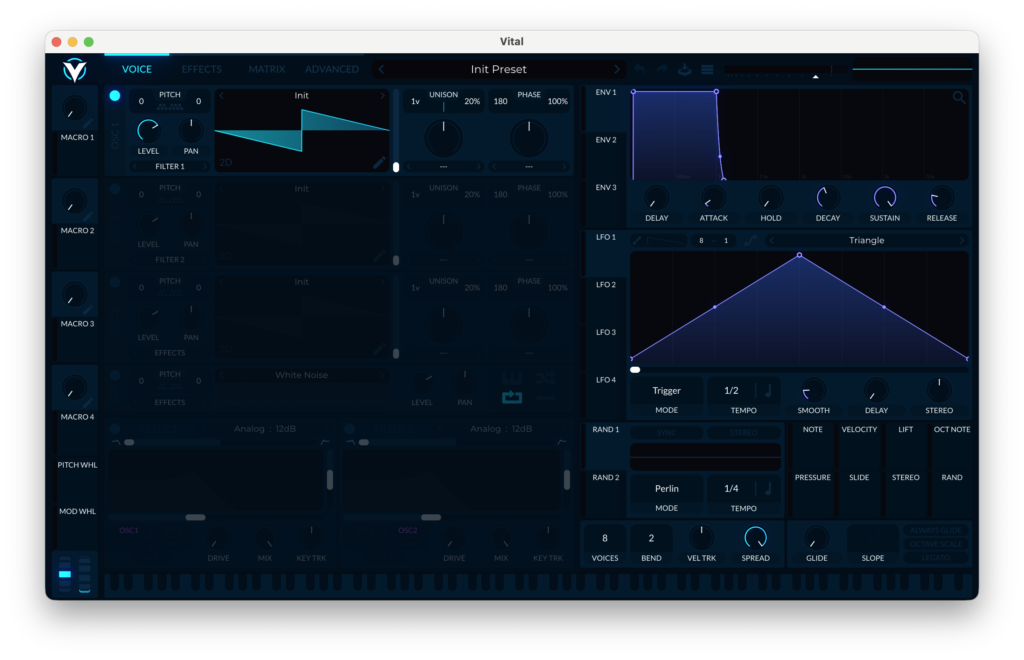Open the Perlin random mode dropdown

pyautogui.click(x=666, y=489)
